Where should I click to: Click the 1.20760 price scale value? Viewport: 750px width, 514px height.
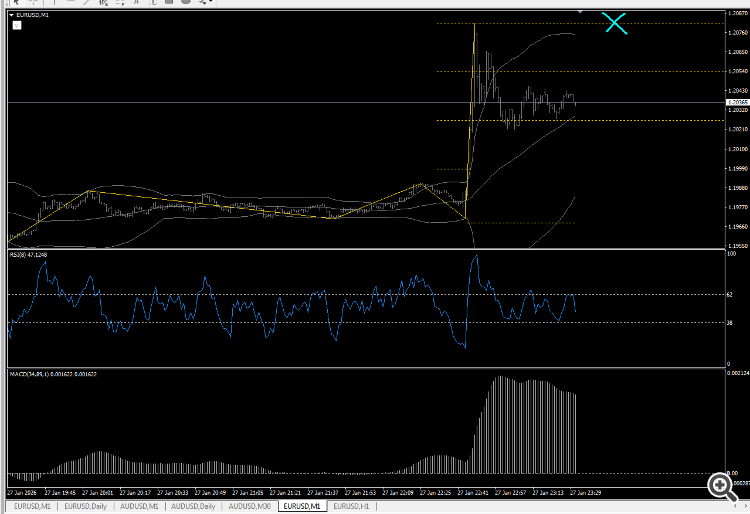point(738,33)
